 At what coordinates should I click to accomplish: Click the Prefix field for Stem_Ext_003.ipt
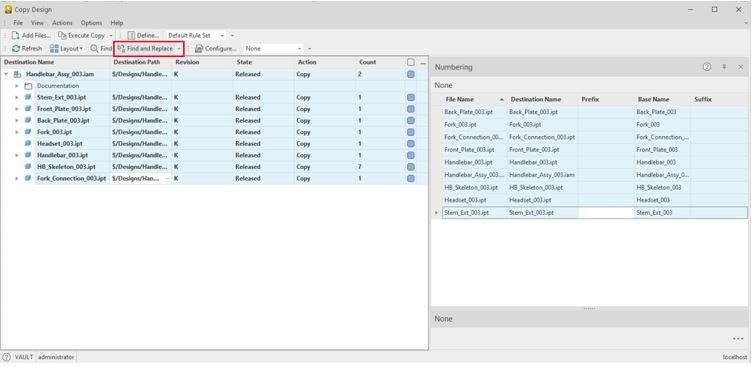pyautogui.click(x=606, y=213)
